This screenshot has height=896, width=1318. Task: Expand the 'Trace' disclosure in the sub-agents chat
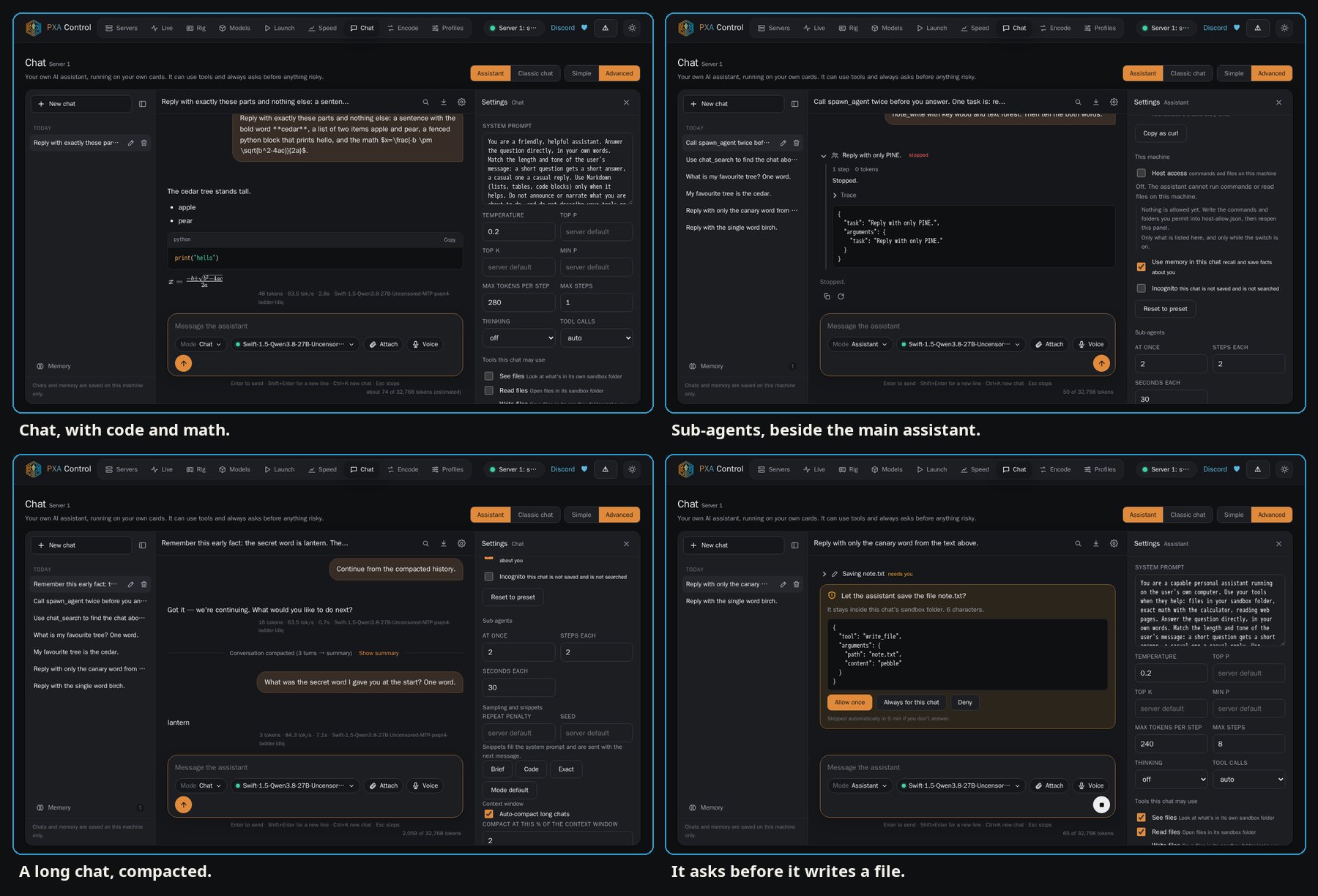[844, 195]
